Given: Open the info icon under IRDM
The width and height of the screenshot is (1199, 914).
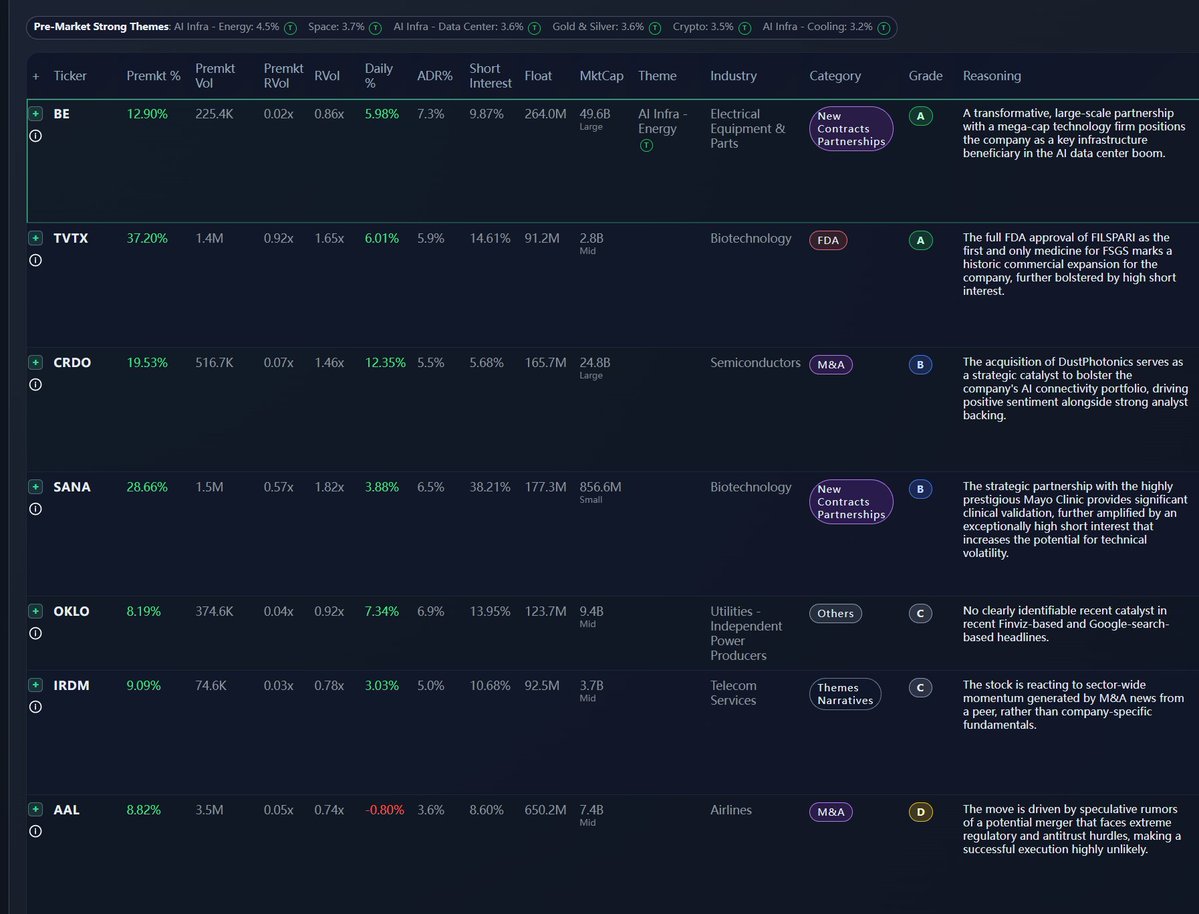Looking at the screenshot, I should tap(35, 707).
